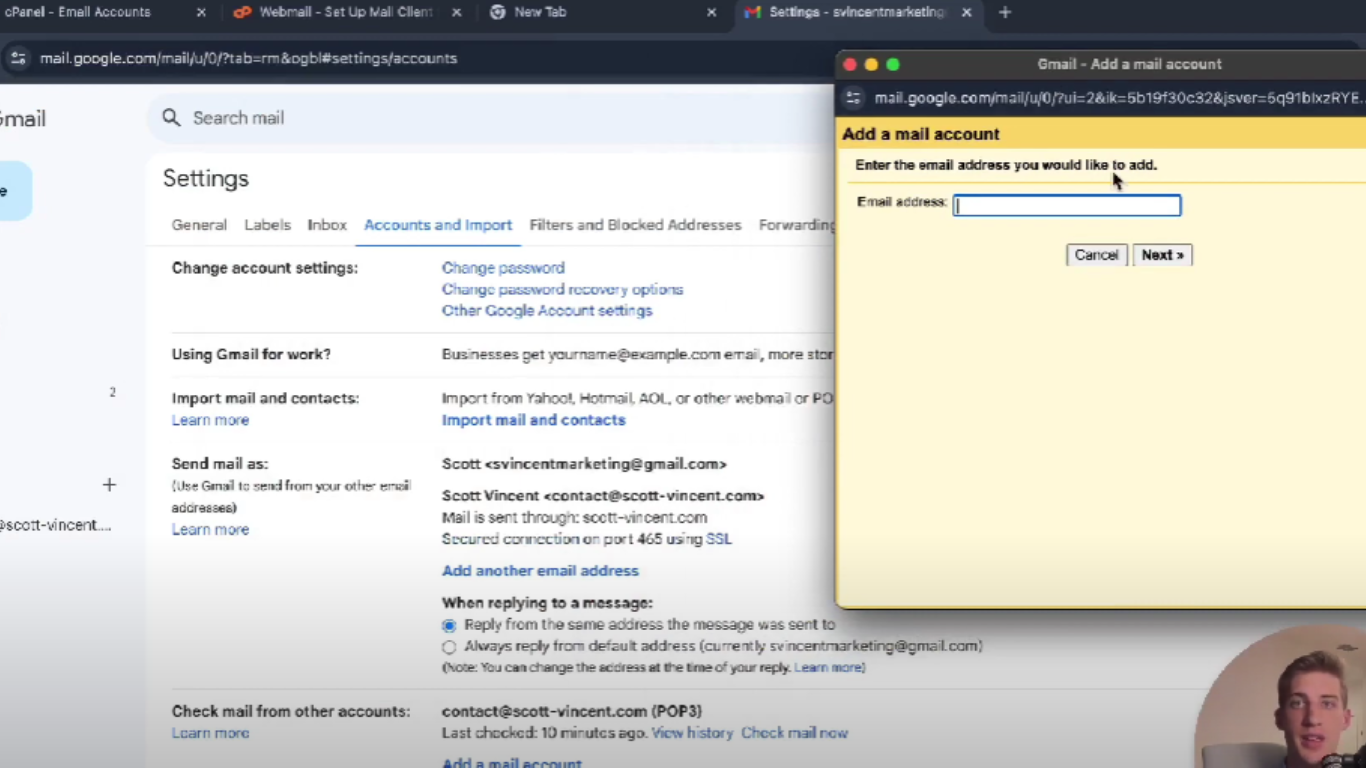Click Change password recovery options link

[562, 289]
